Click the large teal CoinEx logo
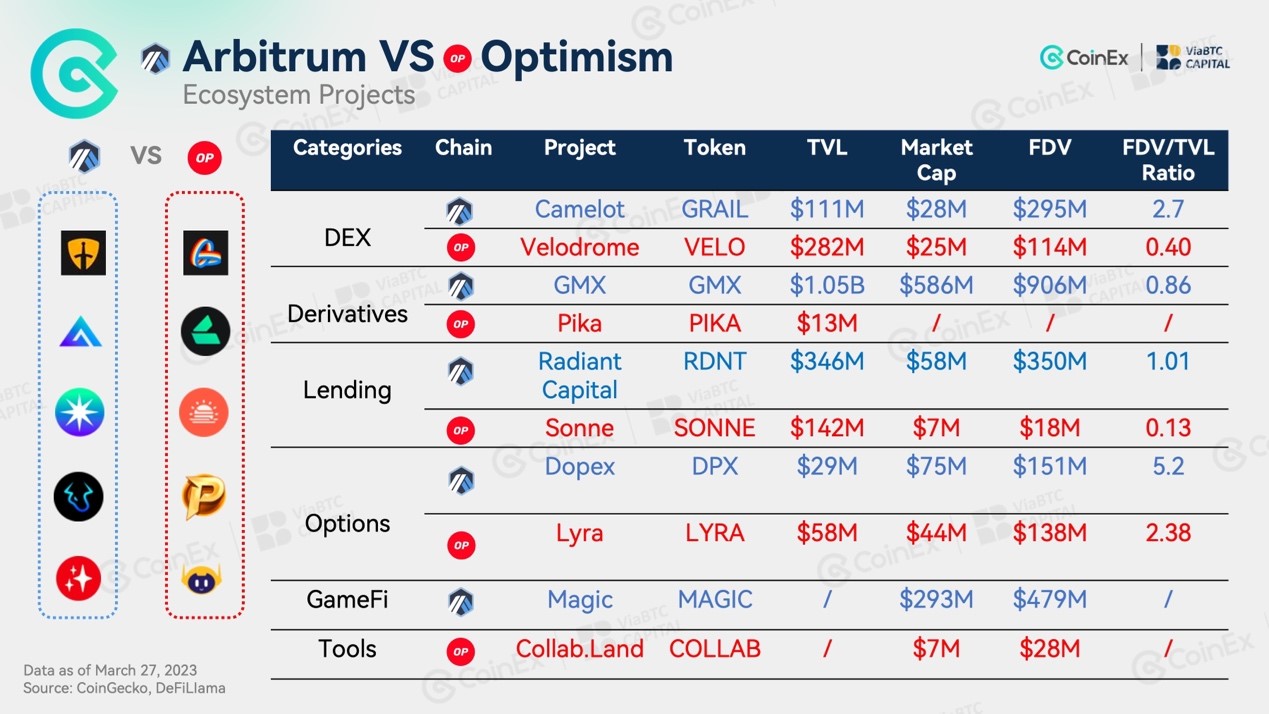The height and width of the screenshot is (714, 1269). coord(75,74)
